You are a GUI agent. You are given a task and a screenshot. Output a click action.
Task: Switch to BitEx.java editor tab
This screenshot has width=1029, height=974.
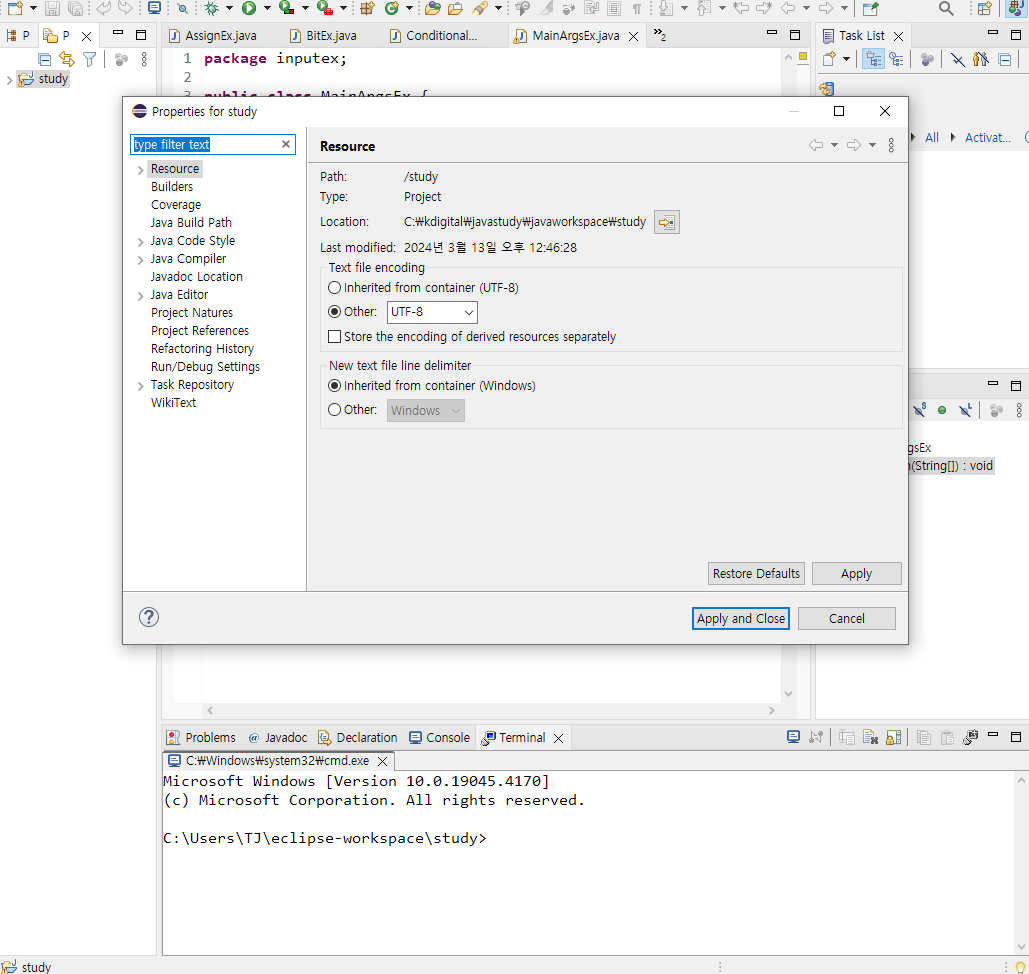(324, 35)
